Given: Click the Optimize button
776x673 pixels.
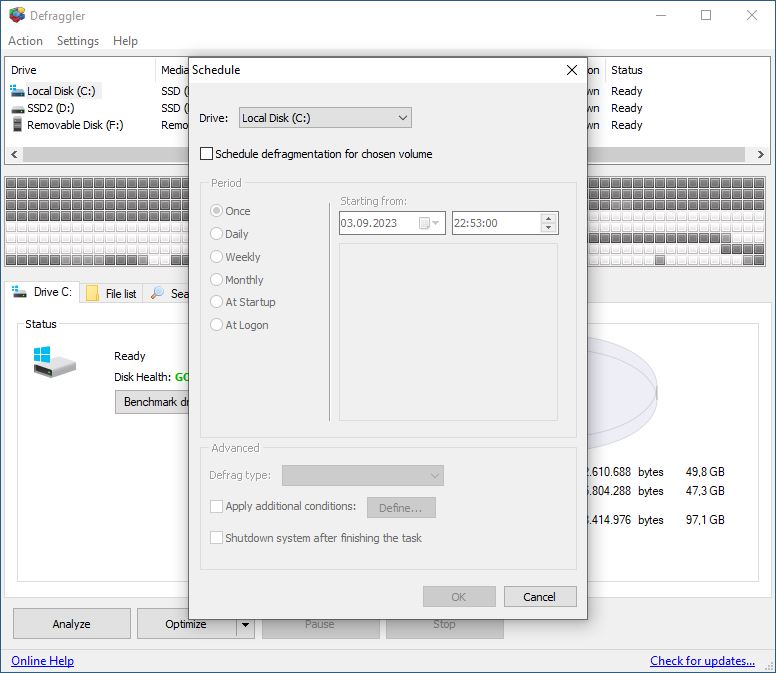Looking at the screenshot, I should tap(187, 624).
